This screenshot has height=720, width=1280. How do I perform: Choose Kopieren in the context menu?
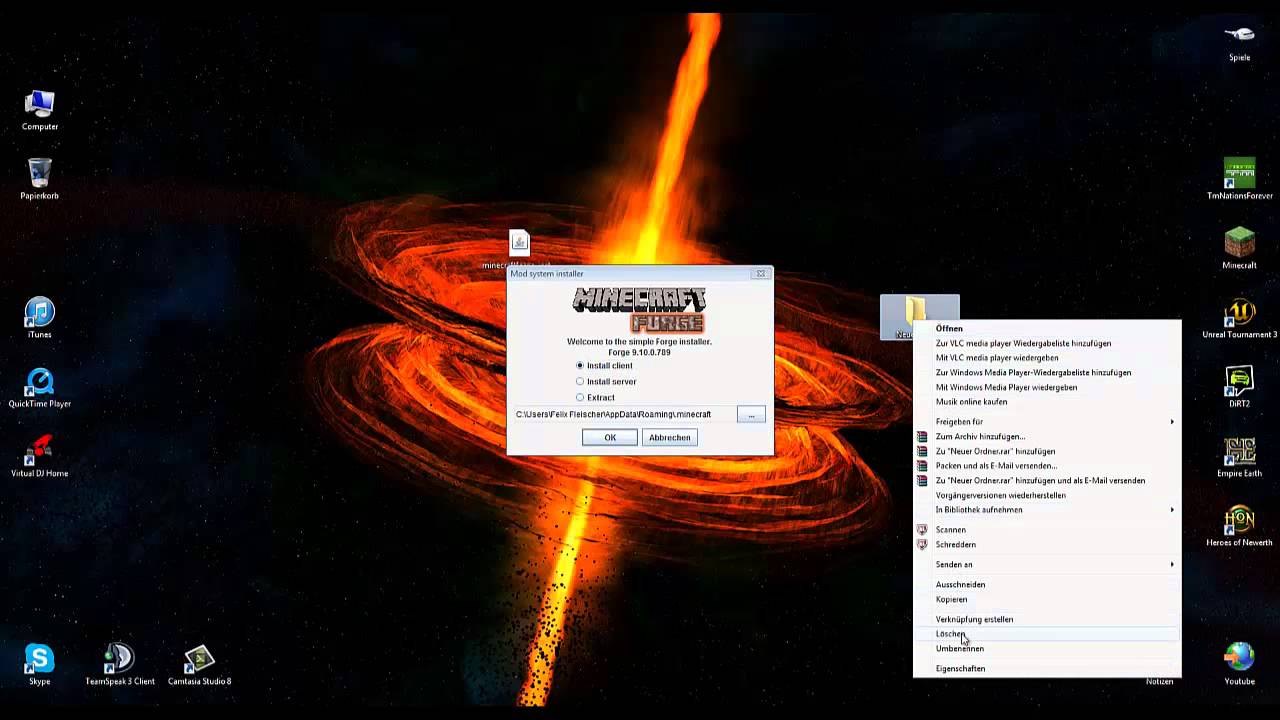coord(1047,600)
